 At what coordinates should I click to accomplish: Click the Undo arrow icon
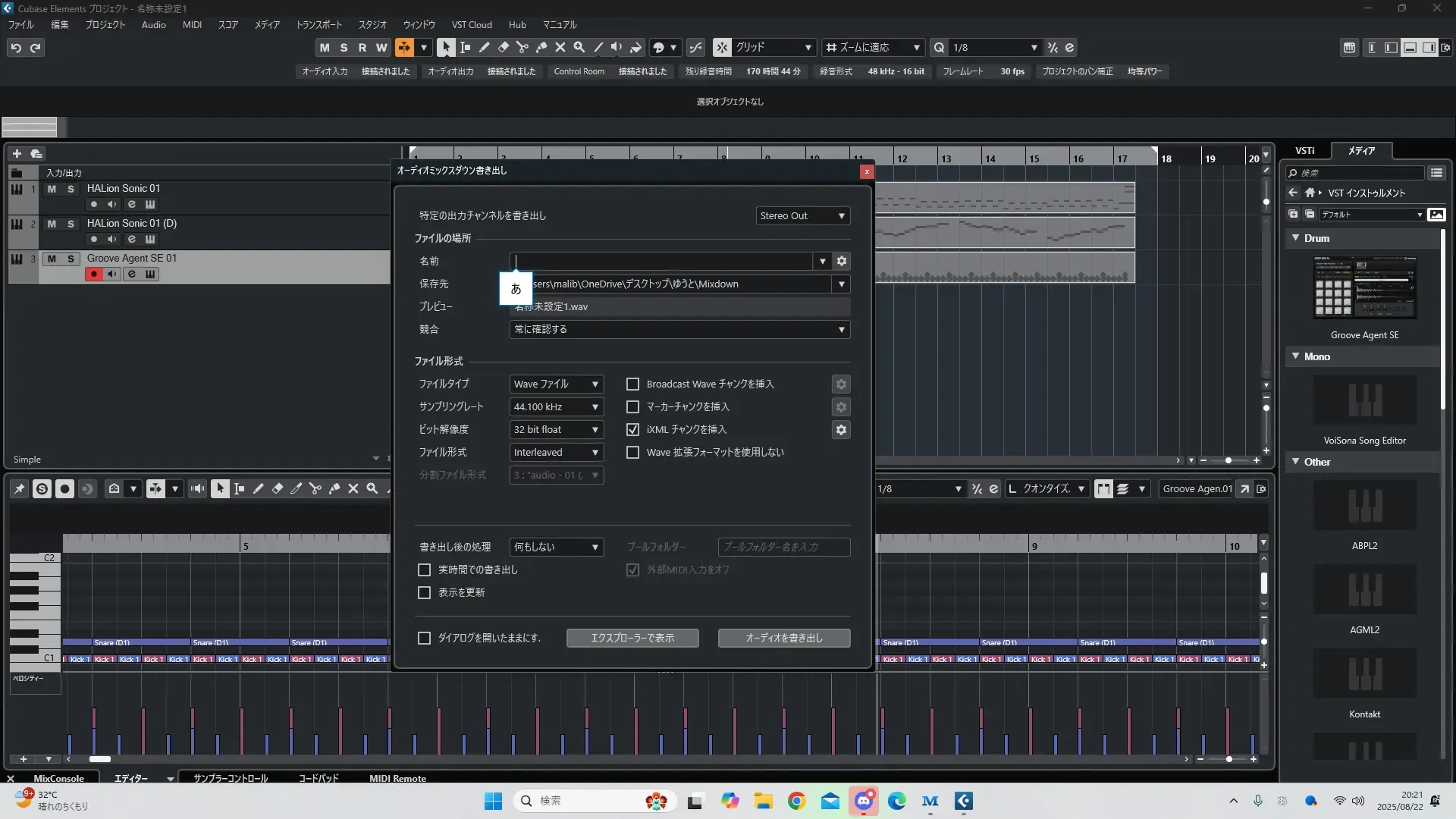(x=16, y=48)
